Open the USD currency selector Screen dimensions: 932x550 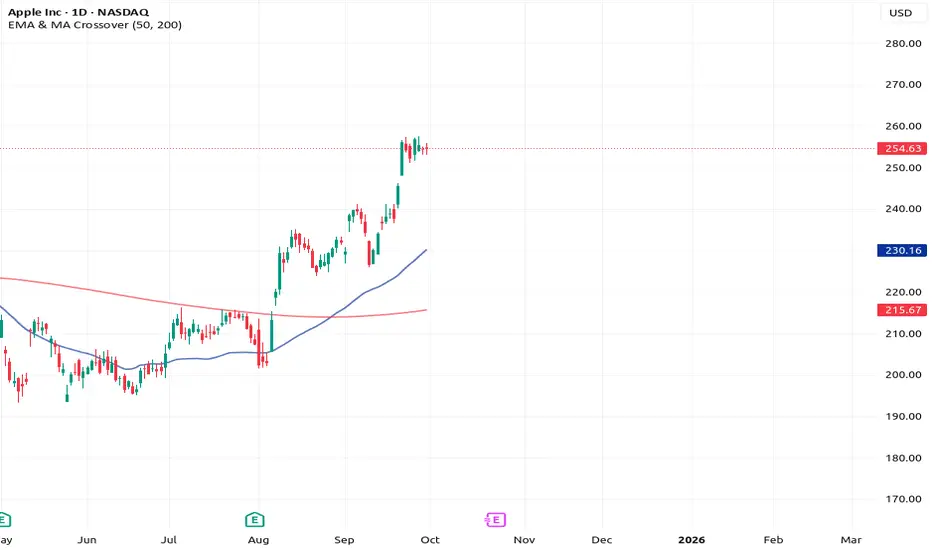900,13
